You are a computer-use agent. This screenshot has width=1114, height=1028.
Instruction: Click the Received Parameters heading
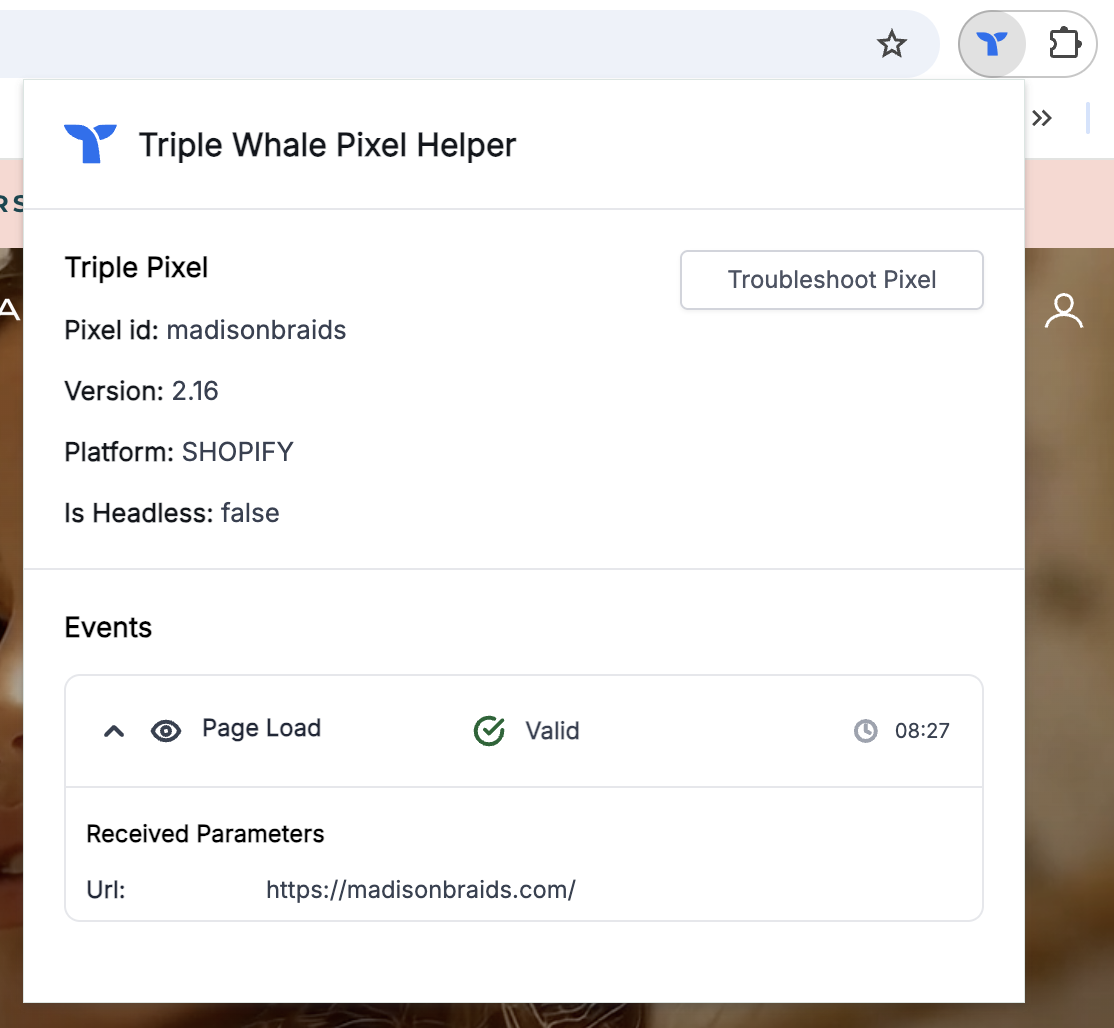pos(205,834)
